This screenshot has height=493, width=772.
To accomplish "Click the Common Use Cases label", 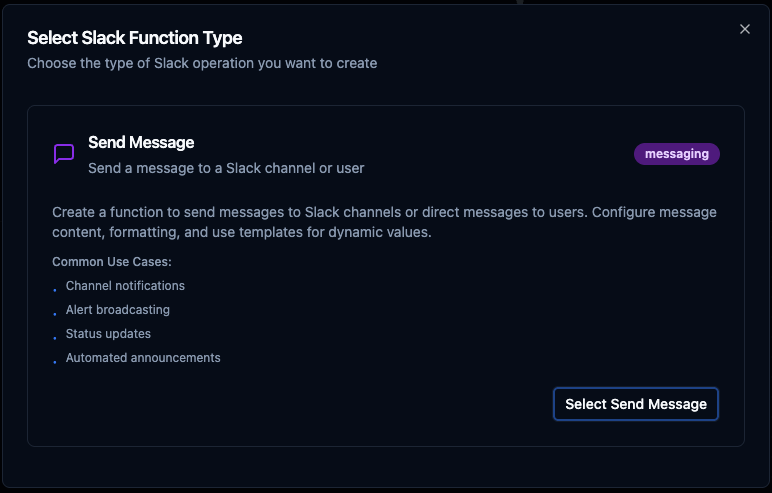I will pos(112,262).
